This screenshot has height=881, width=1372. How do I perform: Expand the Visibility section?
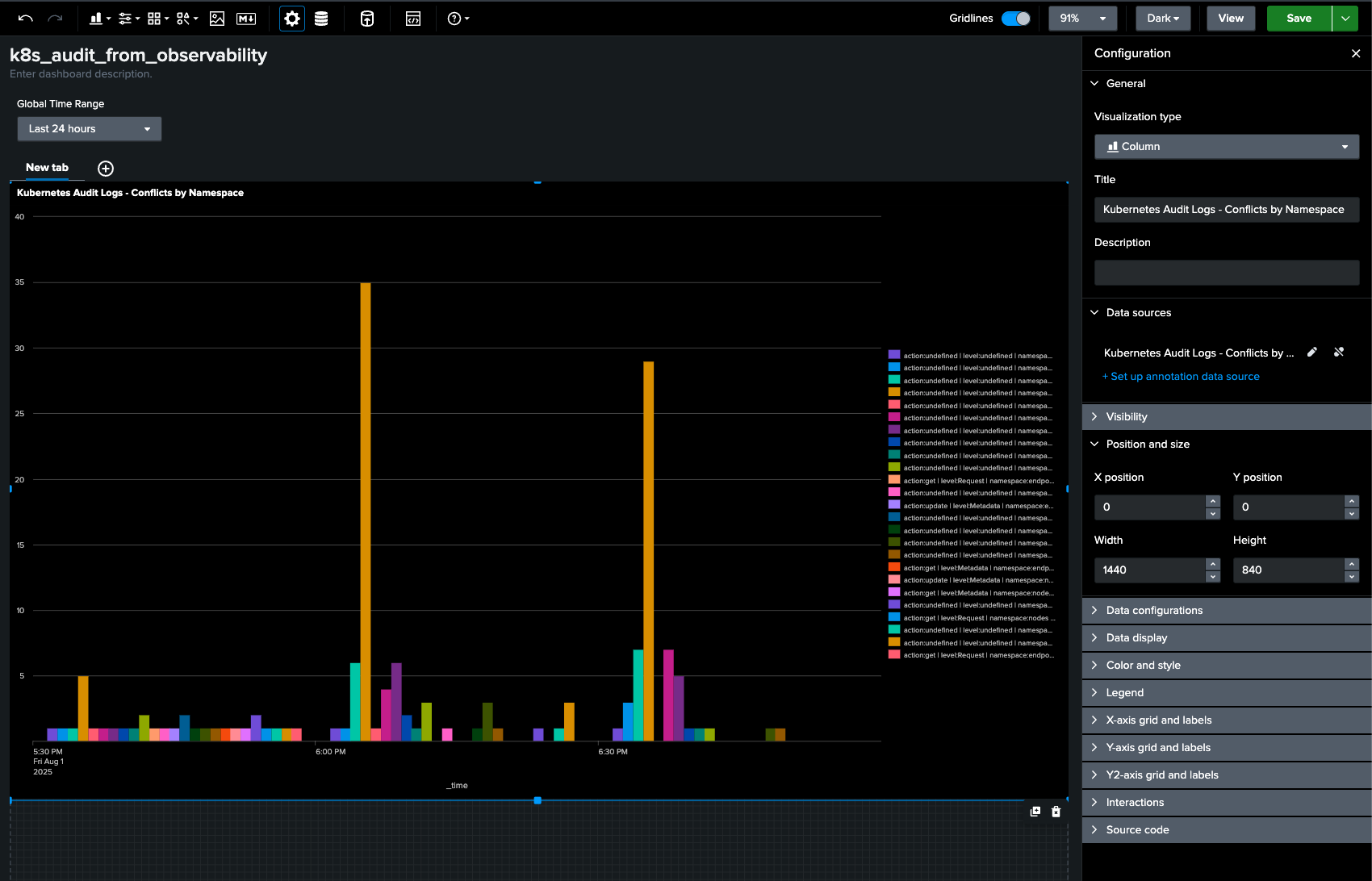pyautogui.click(x=1127, y=416)
